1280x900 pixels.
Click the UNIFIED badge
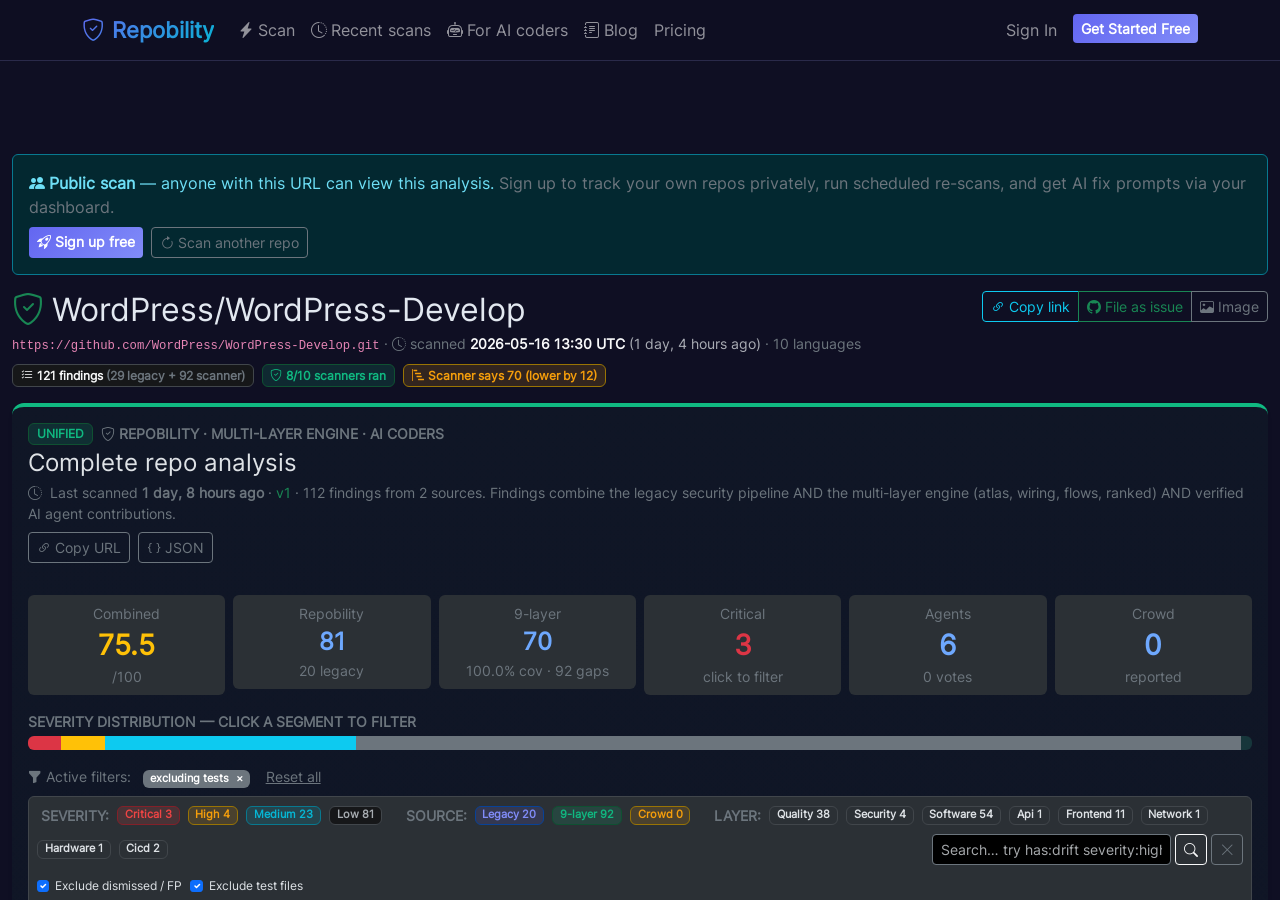click(60, 434)
